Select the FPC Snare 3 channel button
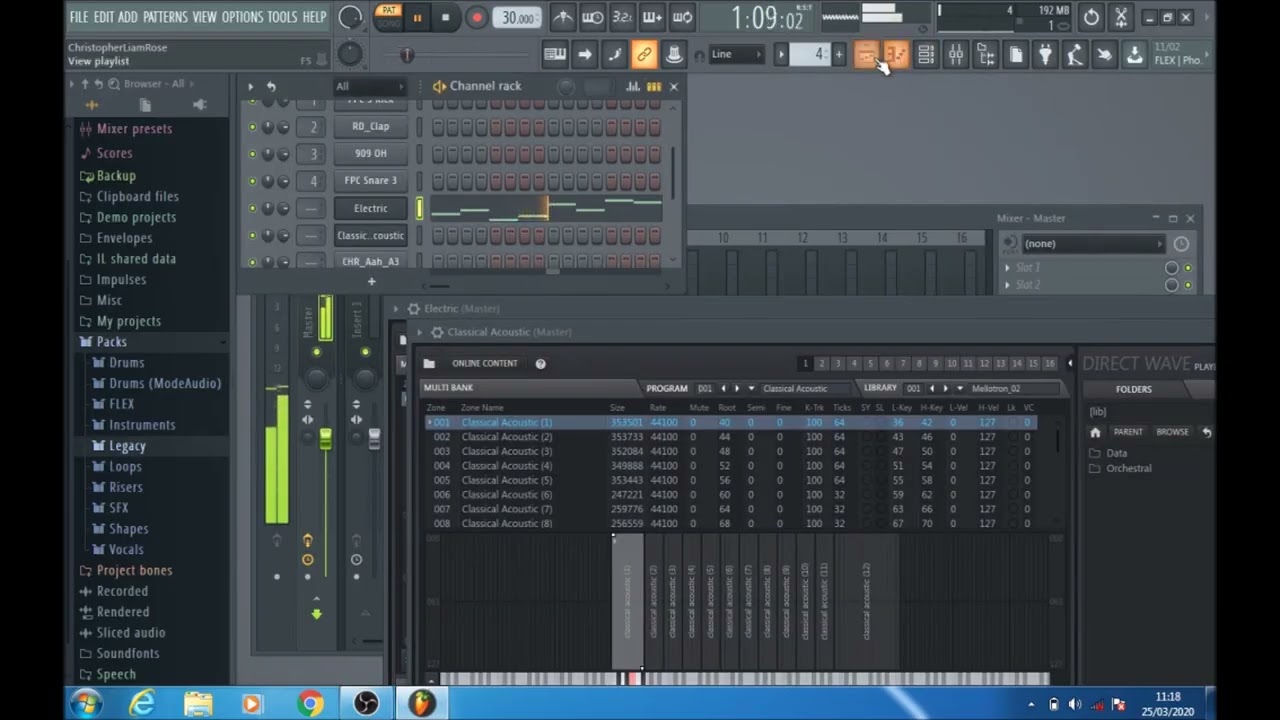 click(x=370, y=180)
